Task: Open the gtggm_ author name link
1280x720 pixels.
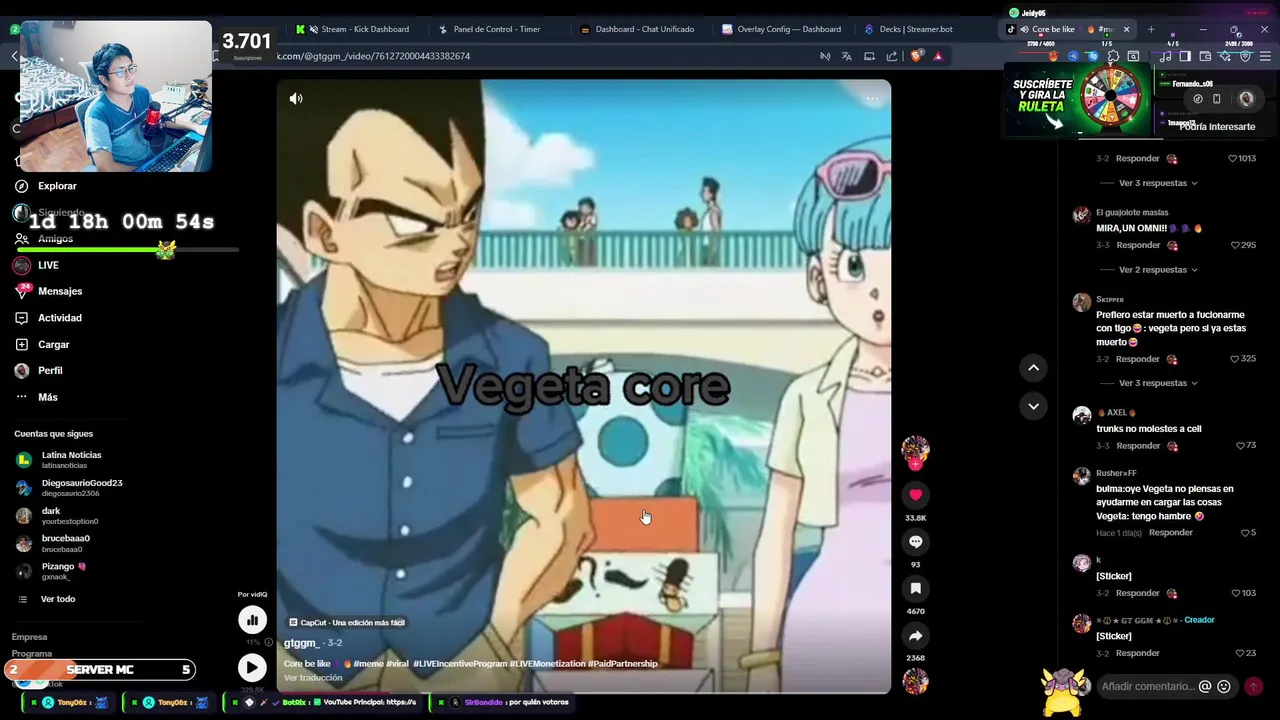Action: click(301, 643)
